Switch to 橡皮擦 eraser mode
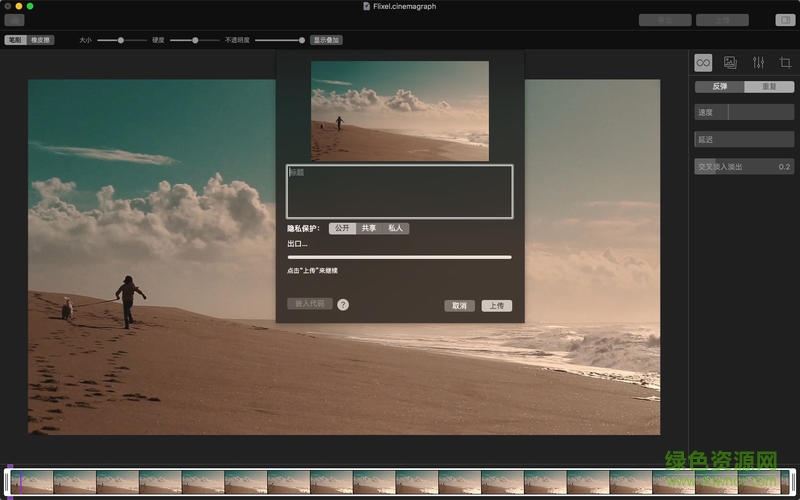This screenshot has width=800, height=500. click(x=41, y=40)
